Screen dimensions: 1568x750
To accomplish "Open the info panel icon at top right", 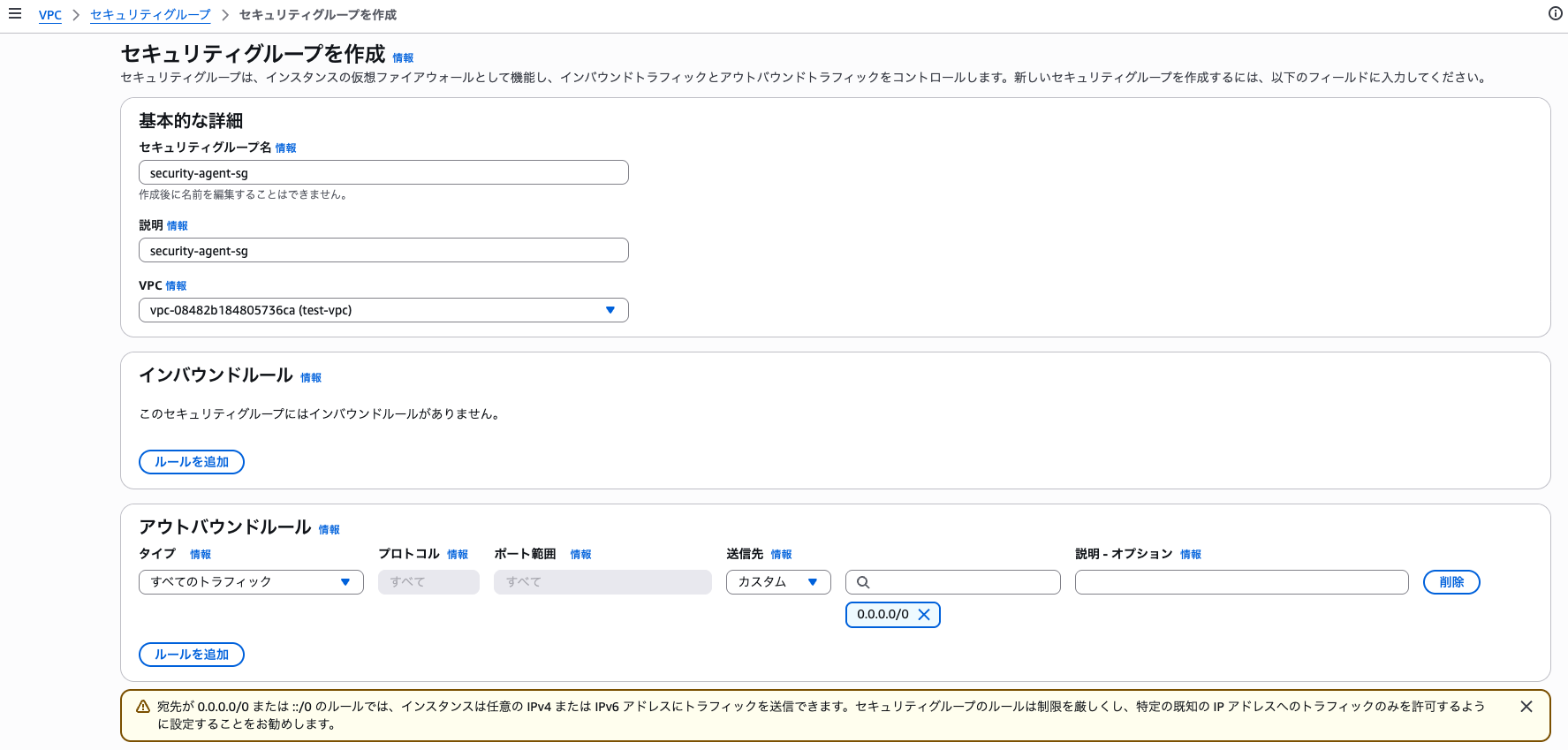I will (x=1556, y=13).
